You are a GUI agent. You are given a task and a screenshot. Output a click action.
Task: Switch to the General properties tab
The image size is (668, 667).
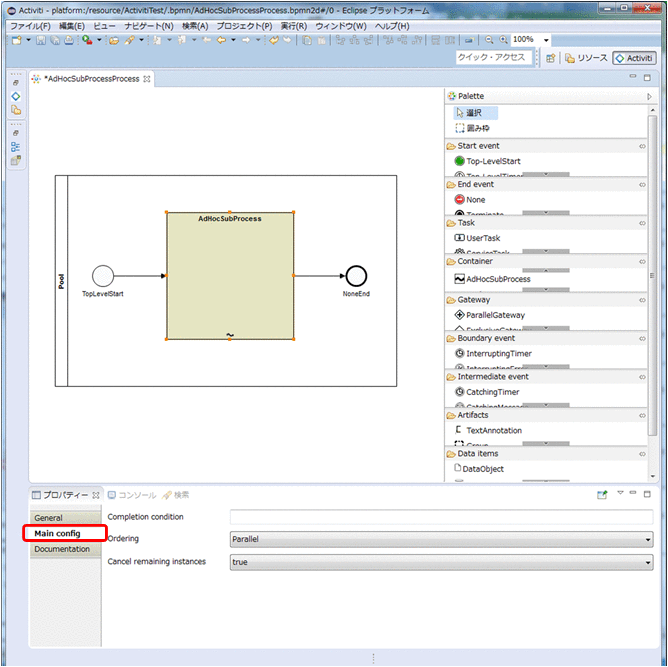coord(49,518)
